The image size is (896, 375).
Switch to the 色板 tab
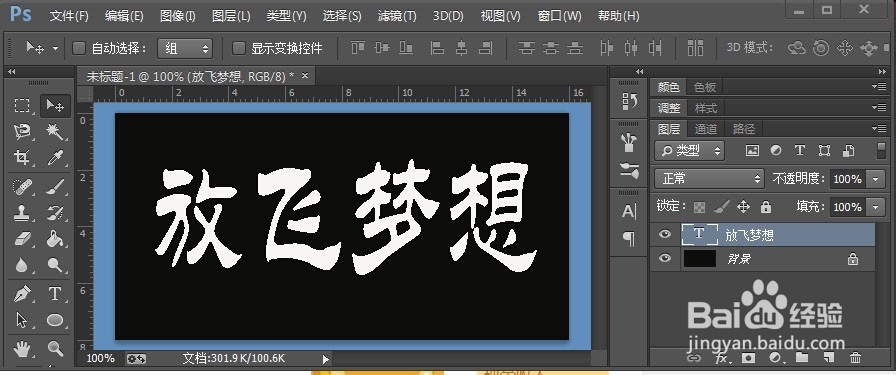(705, 87)
